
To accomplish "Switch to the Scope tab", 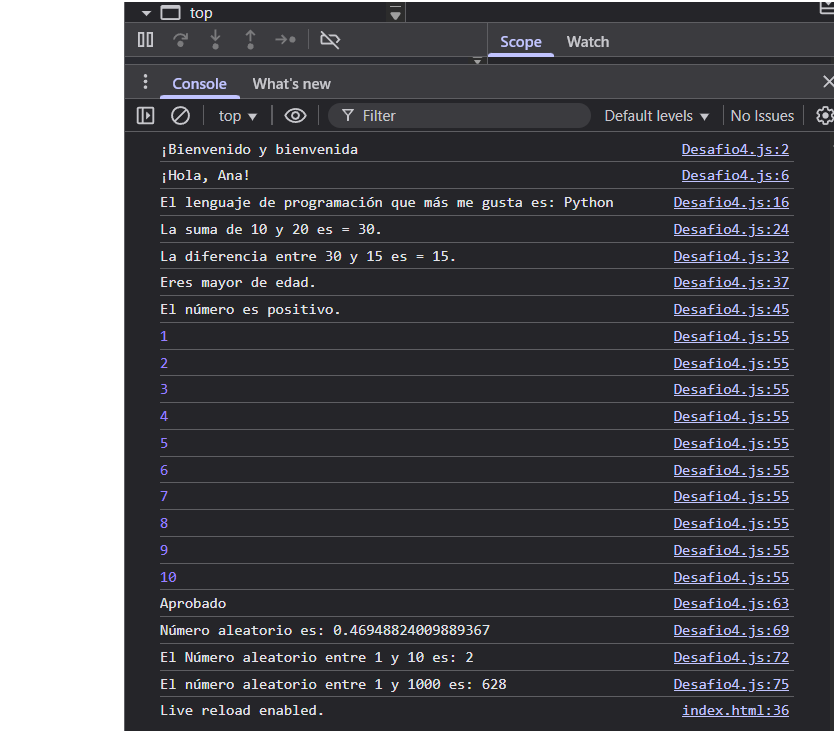I will click(520, 42).
